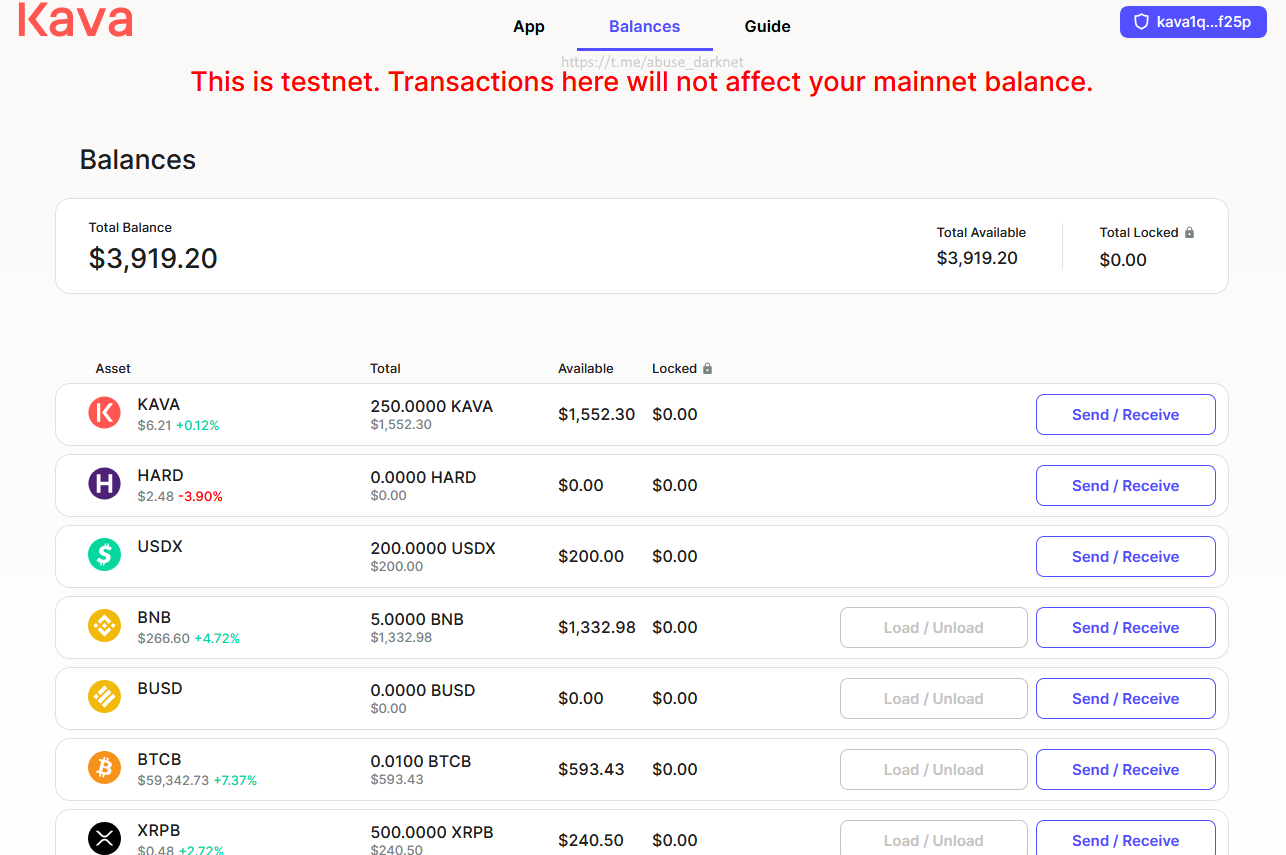This screenshot has height=855, width=1286.
Task: Click the red testnet warning banner text
Action: [642, 82]
